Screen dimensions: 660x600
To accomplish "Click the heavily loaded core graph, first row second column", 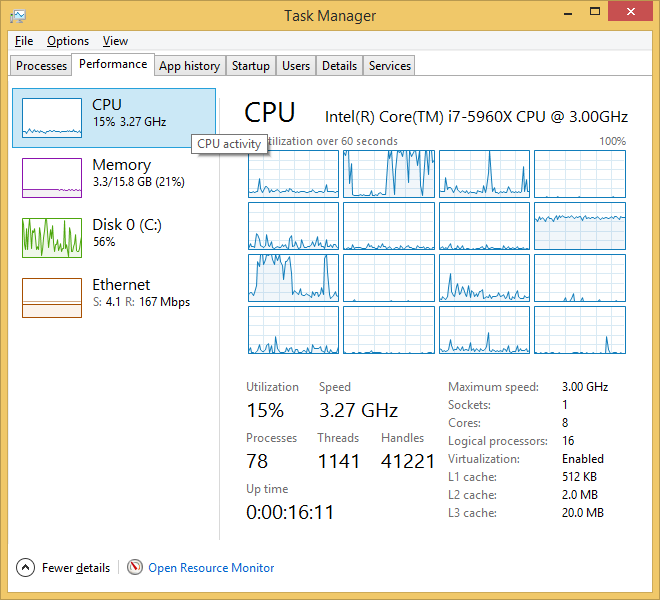I will (389, 174).
